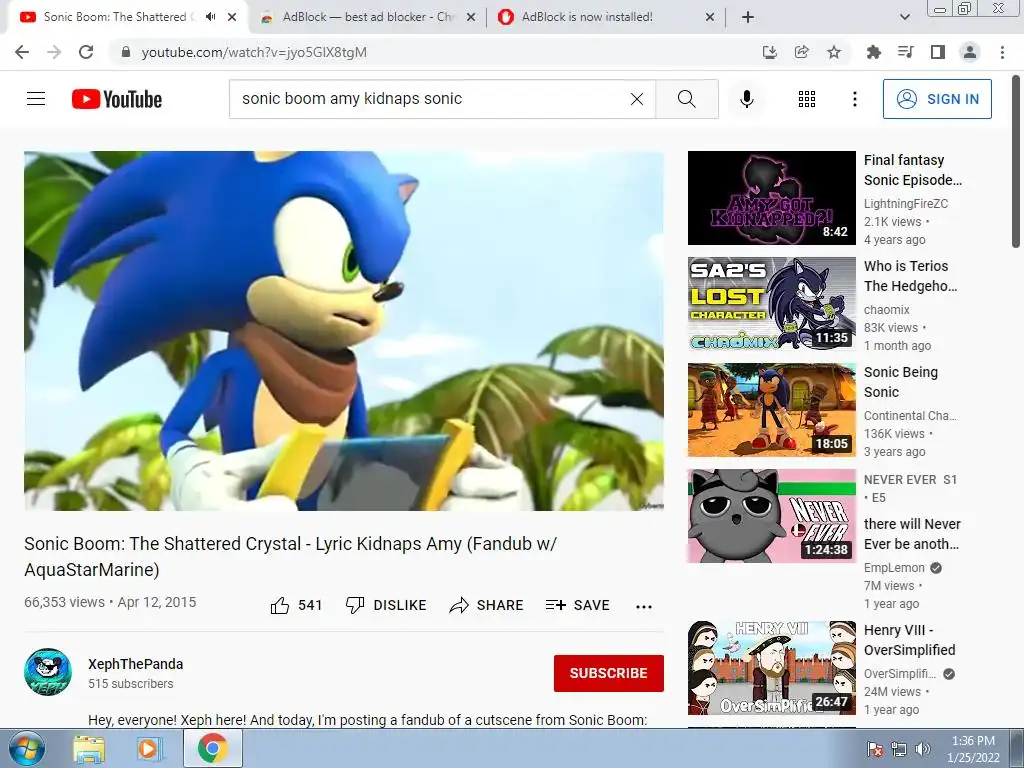Open more actions ellipsis below video
Image resolution: width=1024 pixels, height=768 pixels.
click(x=644, y=606)
